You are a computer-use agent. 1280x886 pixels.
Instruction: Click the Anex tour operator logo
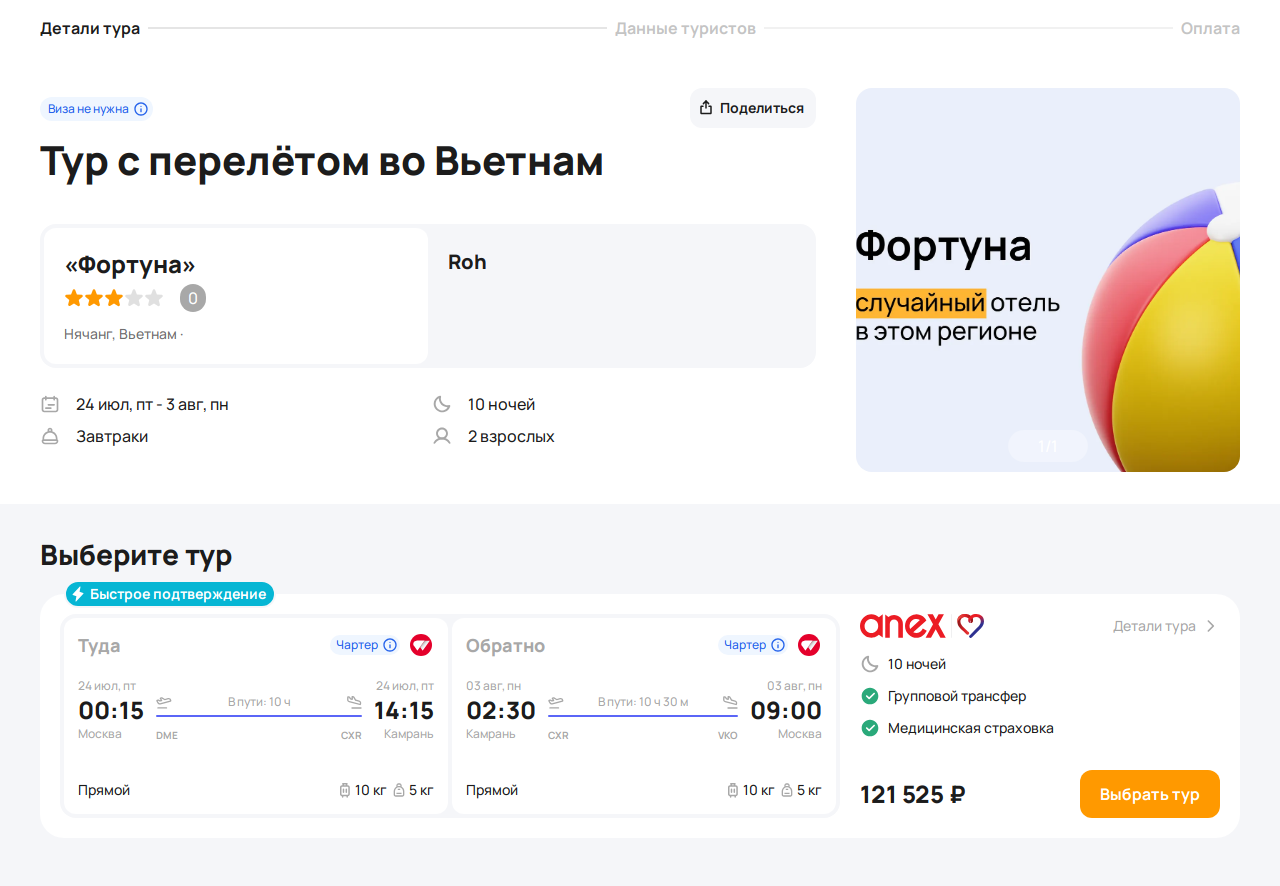pos(922,626)
